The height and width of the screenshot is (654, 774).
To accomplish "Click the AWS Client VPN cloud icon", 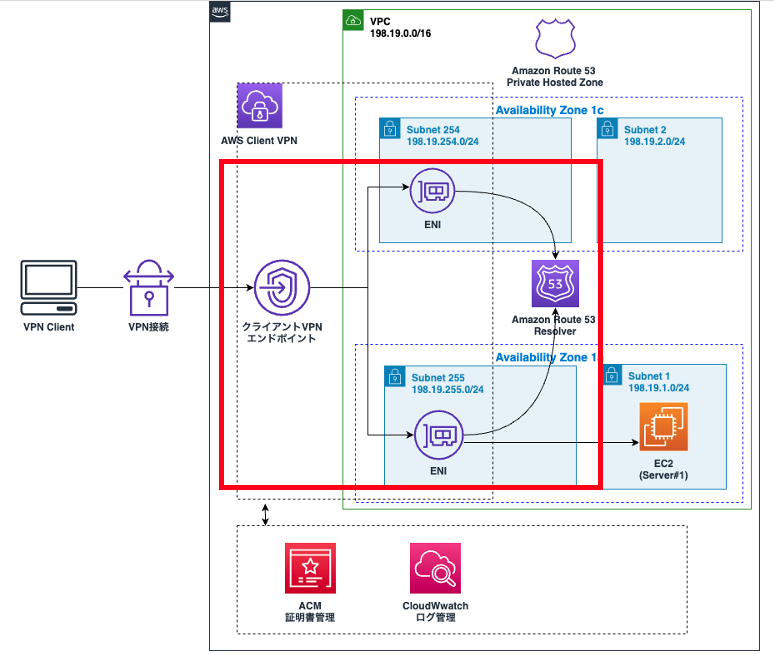I will (x=260, y=106).
